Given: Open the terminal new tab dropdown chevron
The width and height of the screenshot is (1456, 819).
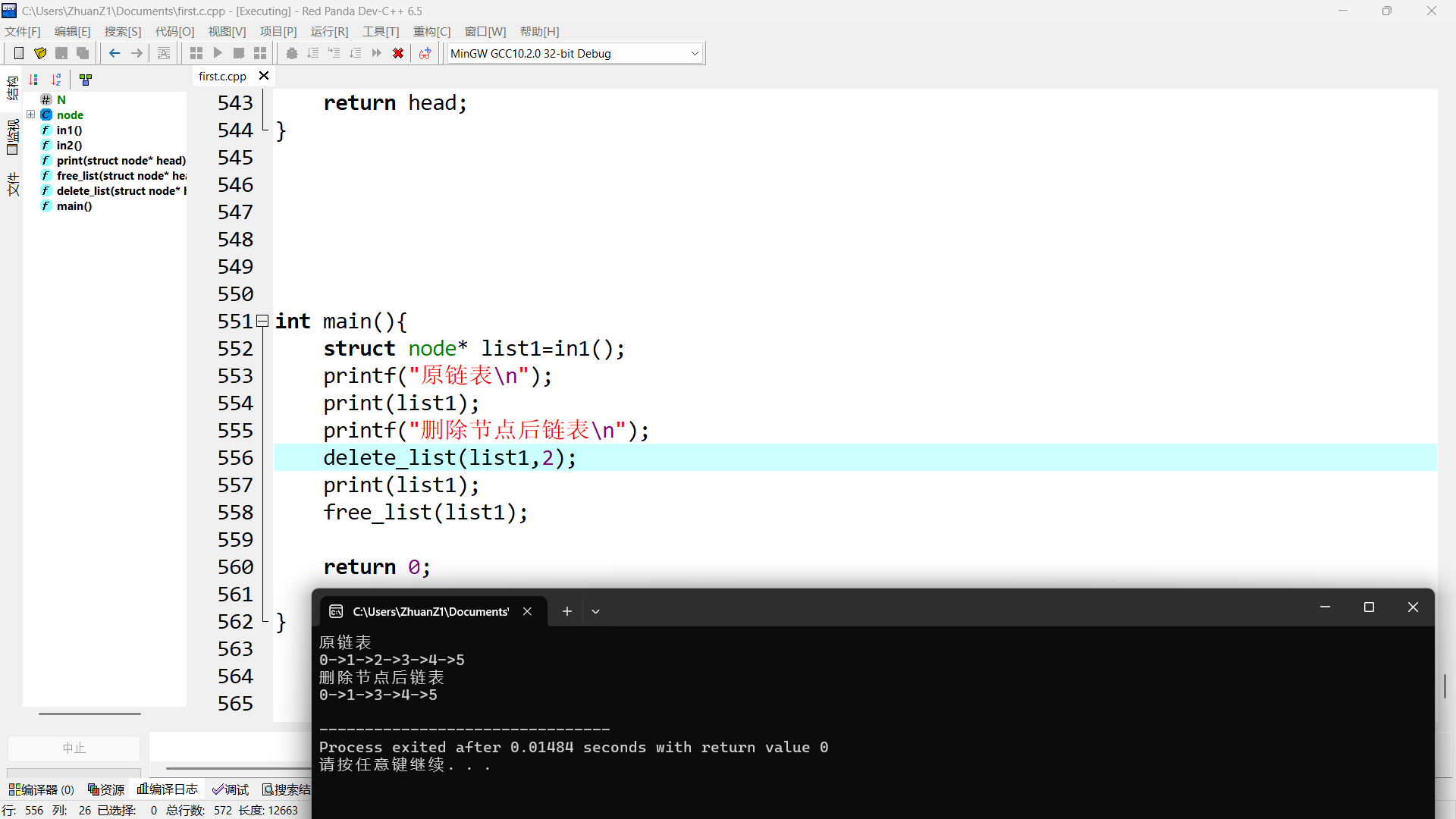Looking at the screenshot, I should [x=595, y=611].
